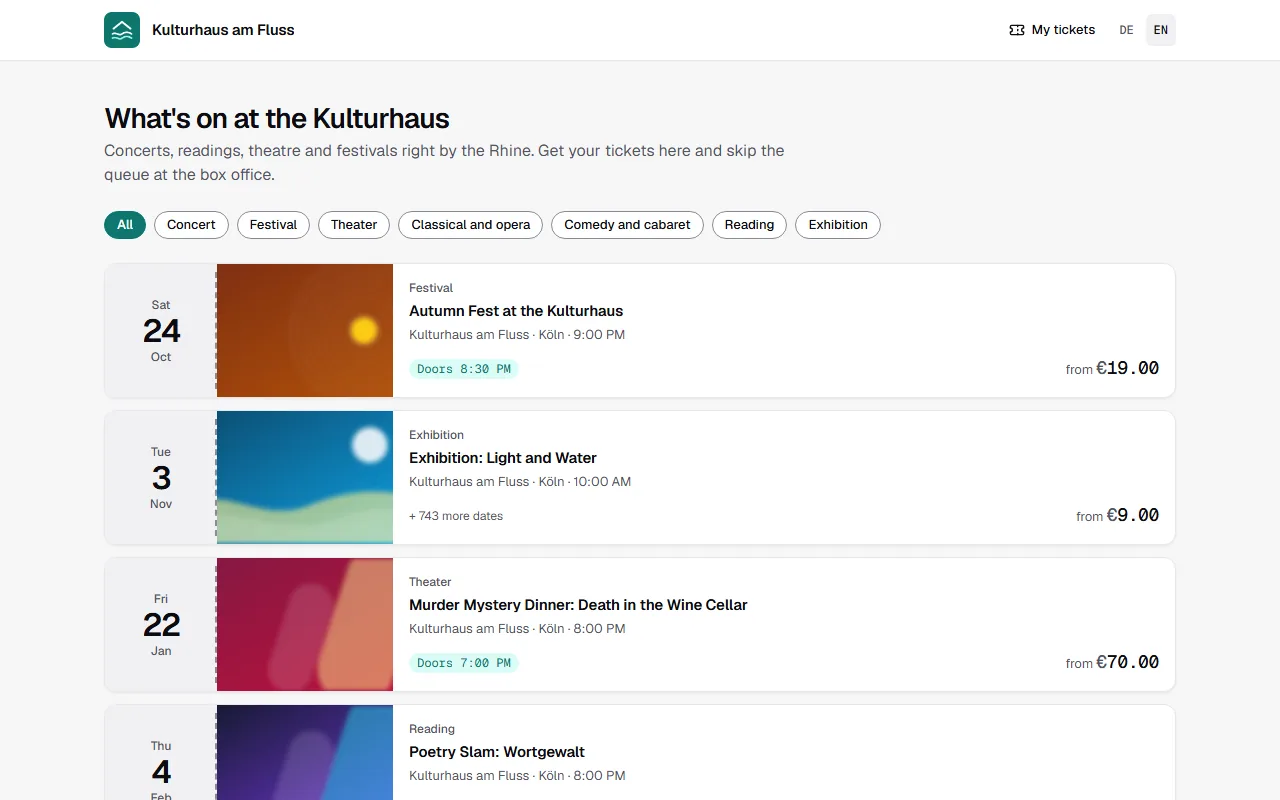Click the Köln · 10:00 AM venue line

tap(520, 482)
